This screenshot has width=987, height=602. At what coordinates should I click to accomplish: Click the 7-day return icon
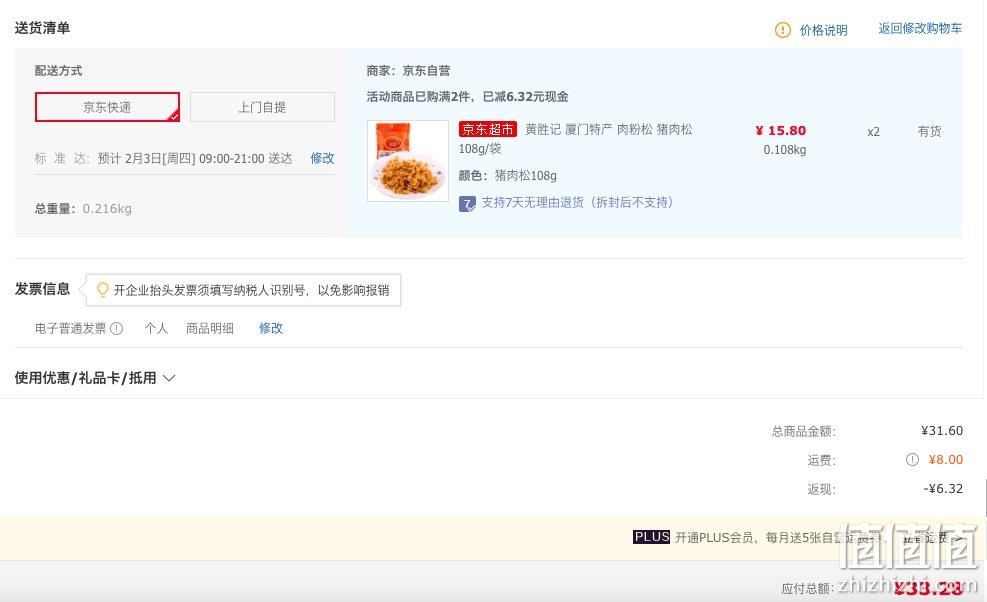pos(467,204)
